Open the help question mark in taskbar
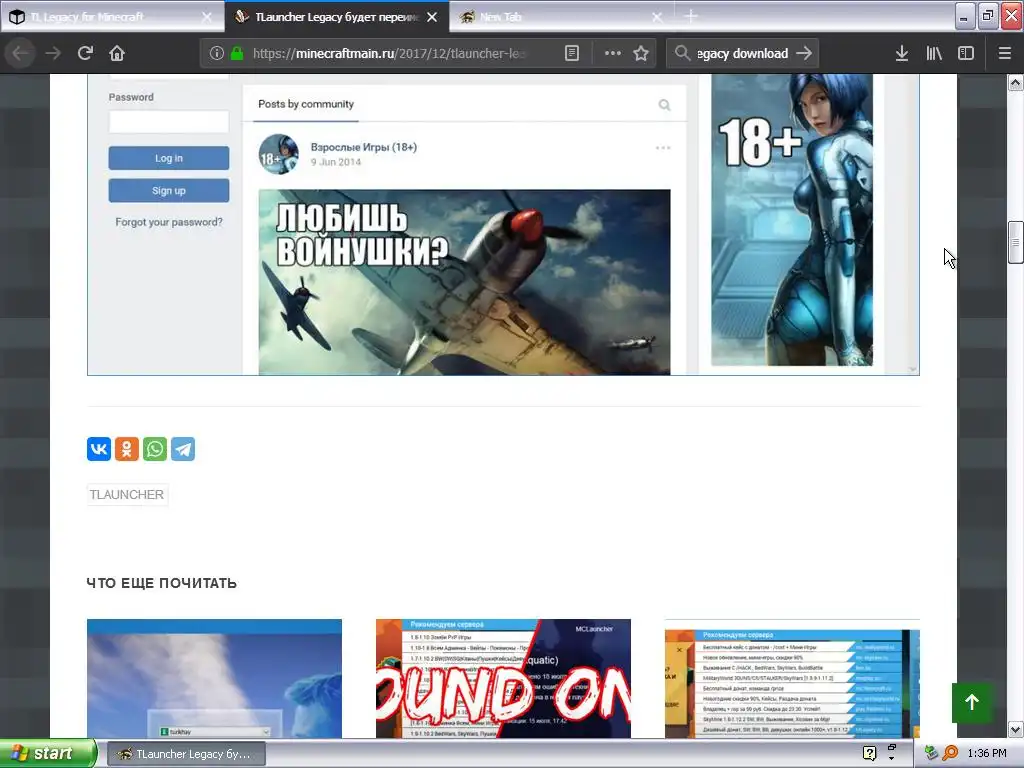Image resolution: width=1024 pixels, height=768 pixels. point(869,753)
